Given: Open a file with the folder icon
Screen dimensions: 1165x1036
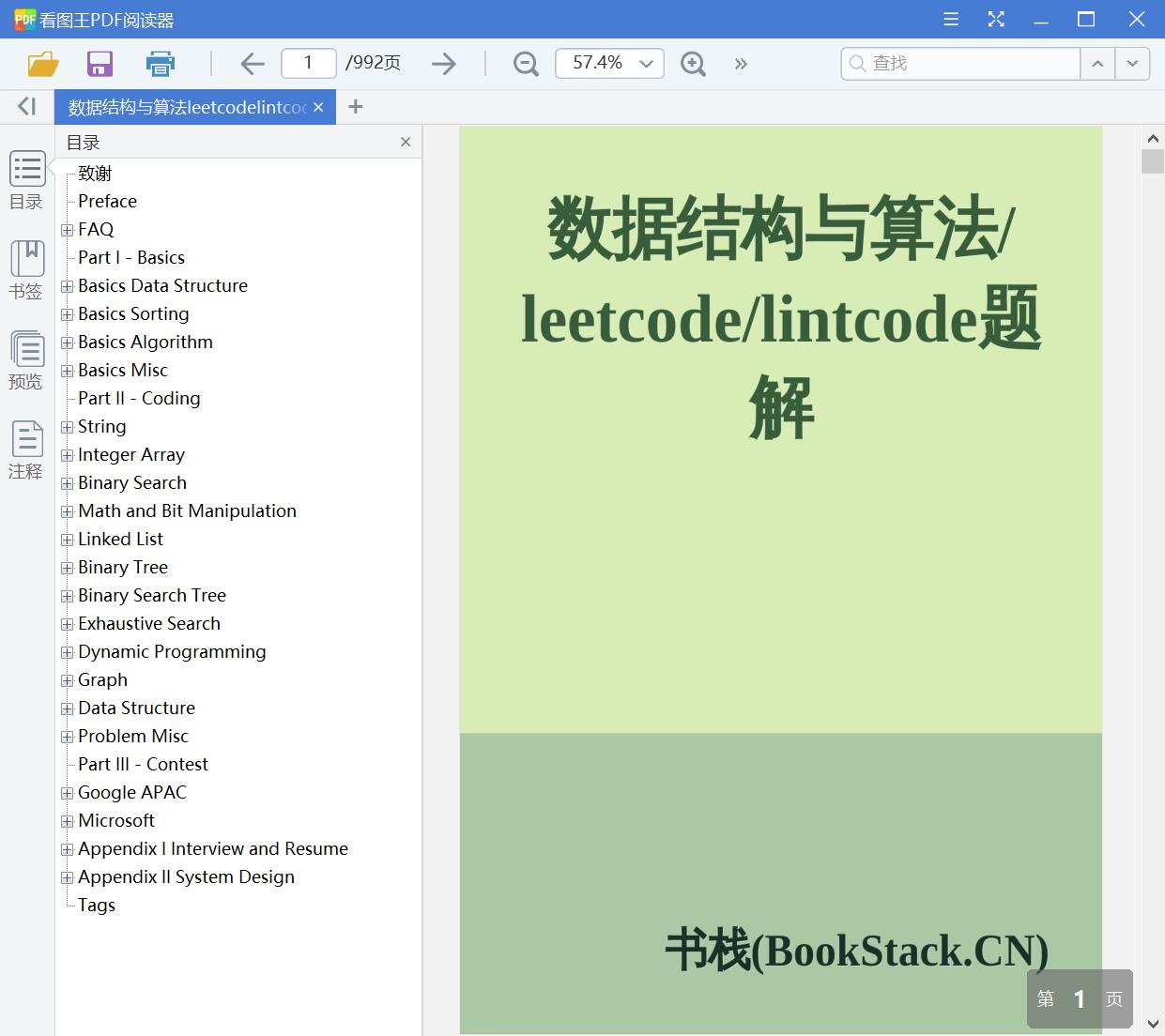Looking at the screenshot, I should (43, 64).
